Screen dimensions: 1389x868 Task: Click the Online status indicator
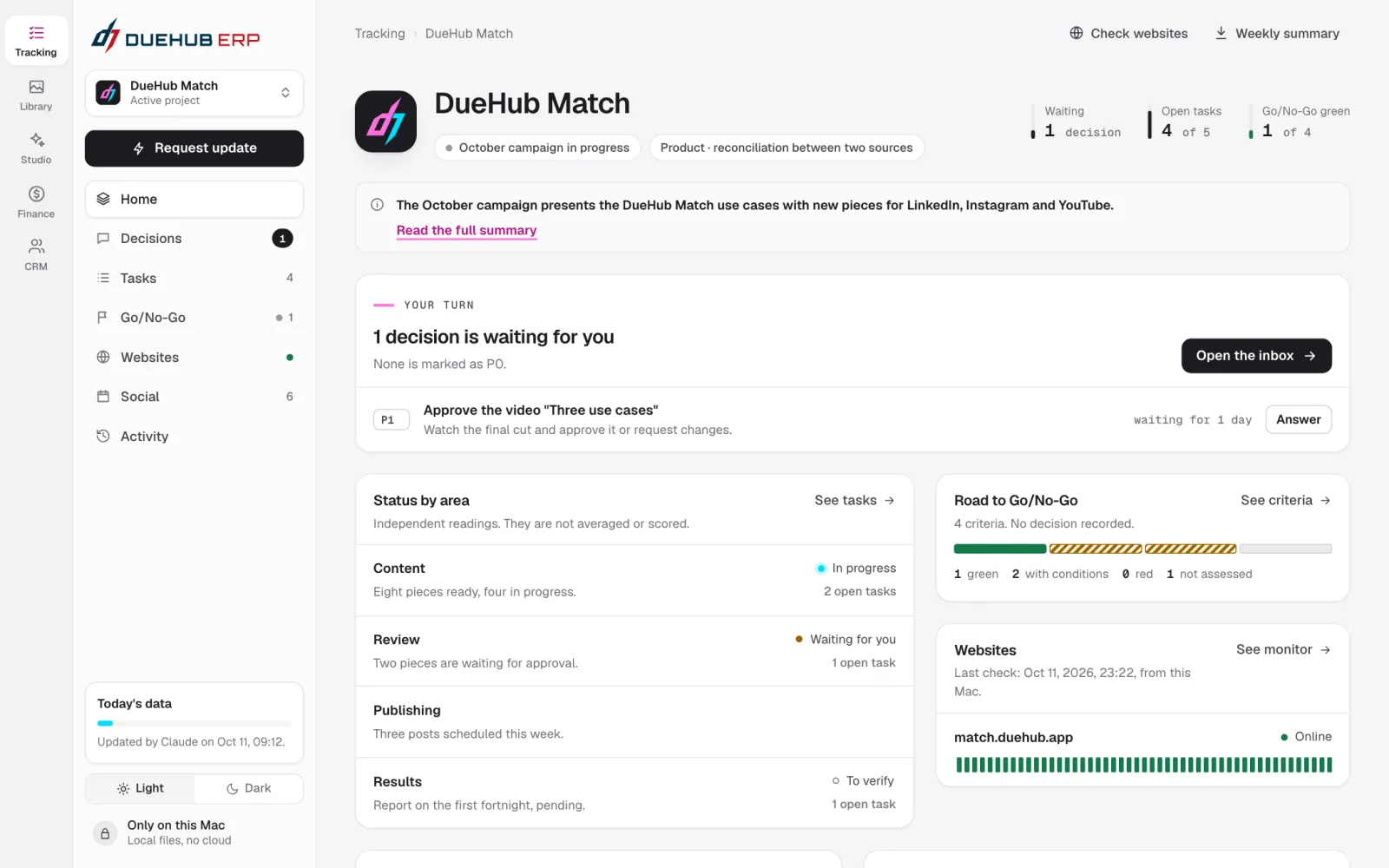coord(1306,736)
